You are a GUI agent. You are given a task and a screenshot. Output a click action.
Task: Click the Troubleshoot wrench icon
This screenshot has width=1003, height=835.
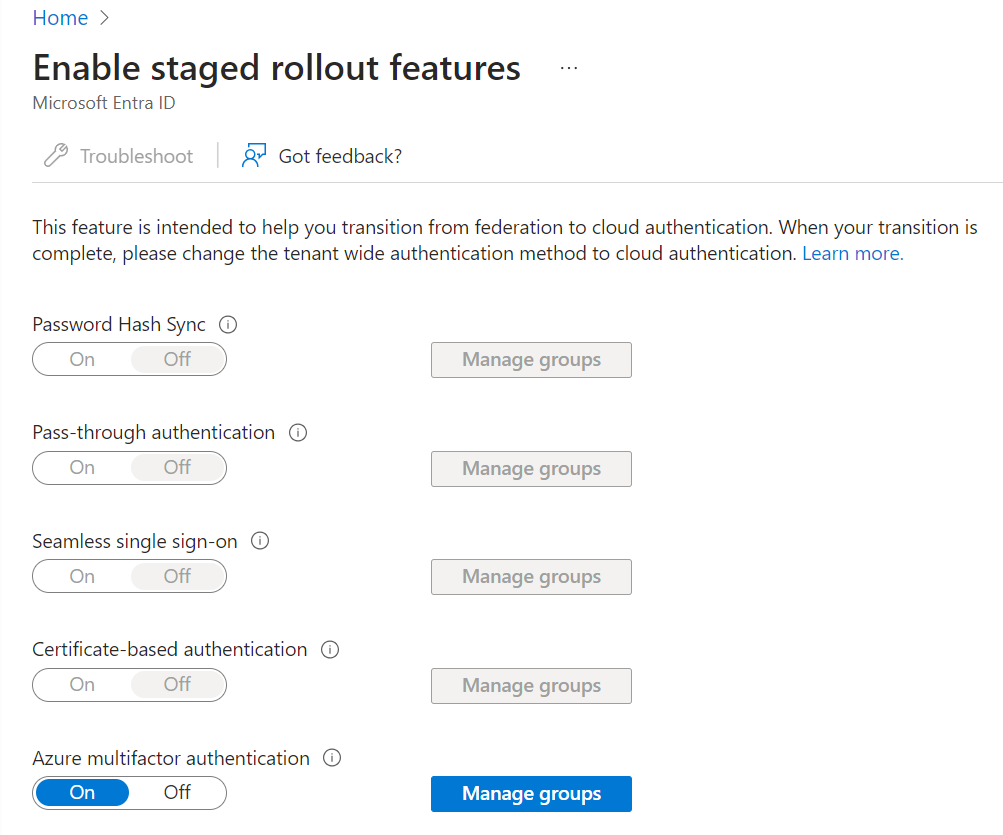56,156
